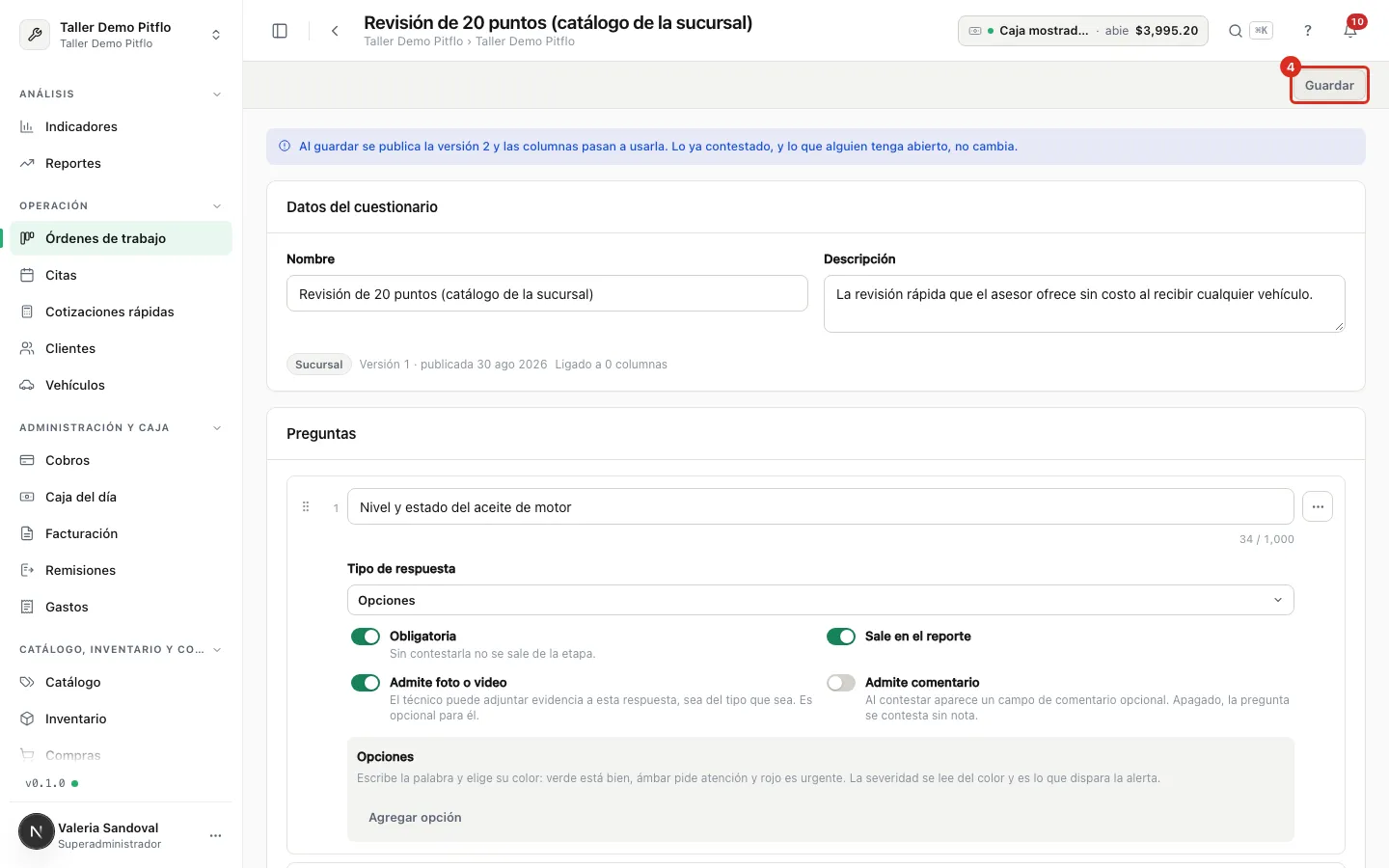The image size is (1389, 868).
Task: Click the Indicadores chart icon
Action: point(27,126)
